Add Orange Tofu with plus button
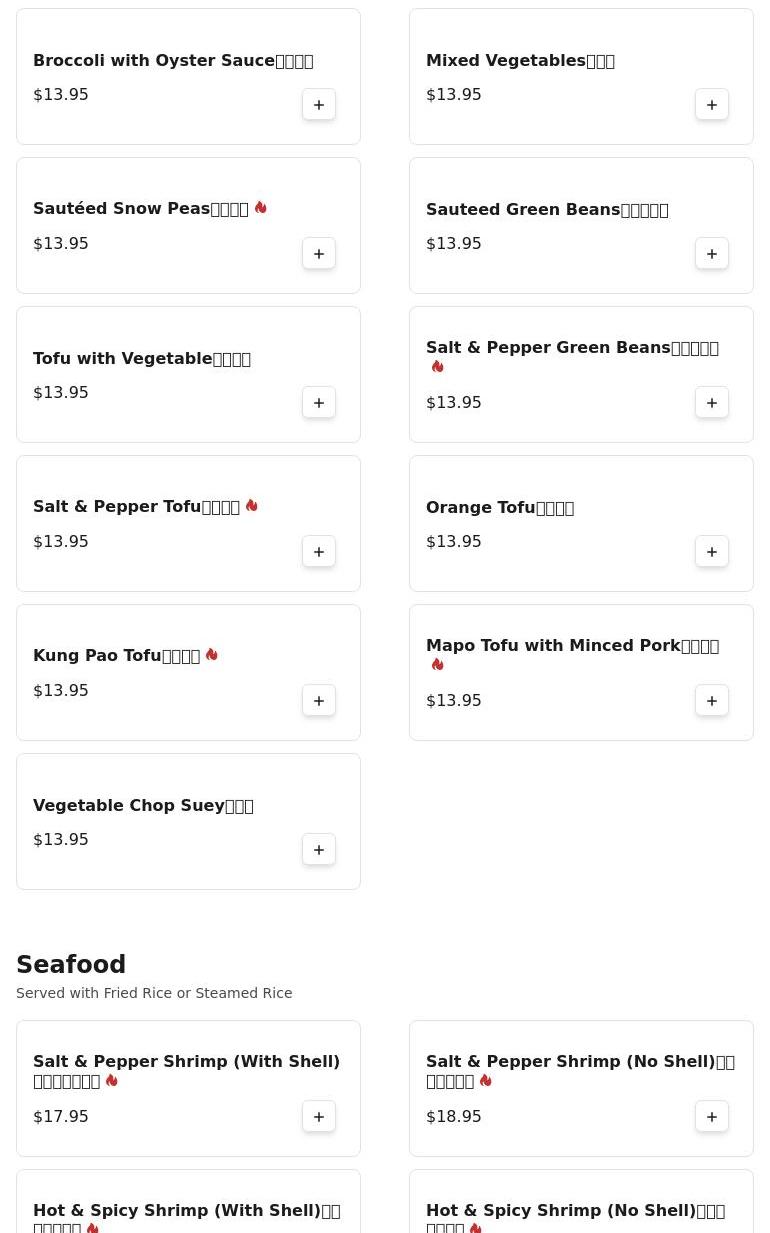The width and height of the screenshot is (770, 1233). coord(712,552)
